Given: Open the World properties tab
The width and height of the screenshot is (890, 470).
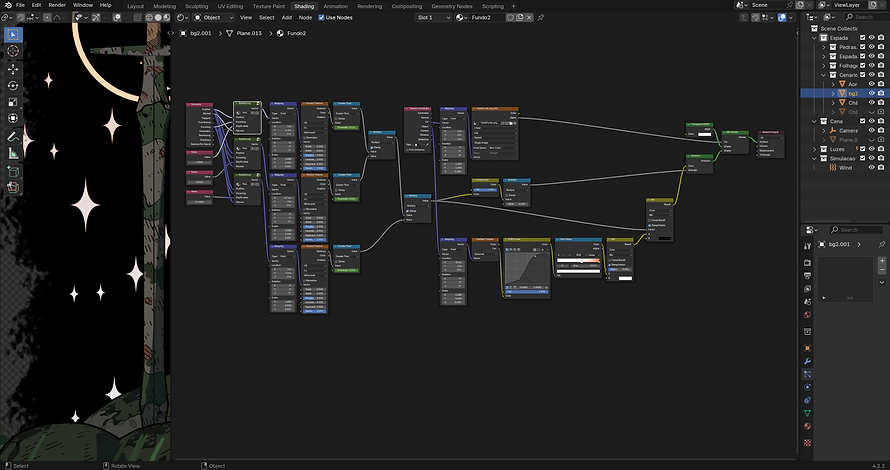Looking at the screenshot, I should point(807,314).
